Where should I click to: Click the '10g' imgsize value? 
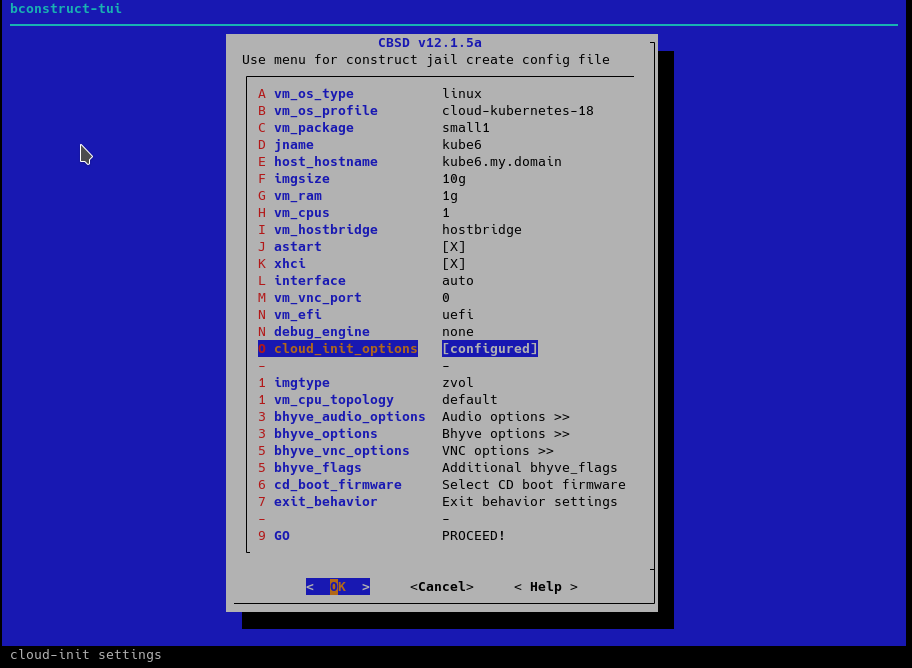tap(454, 179)
